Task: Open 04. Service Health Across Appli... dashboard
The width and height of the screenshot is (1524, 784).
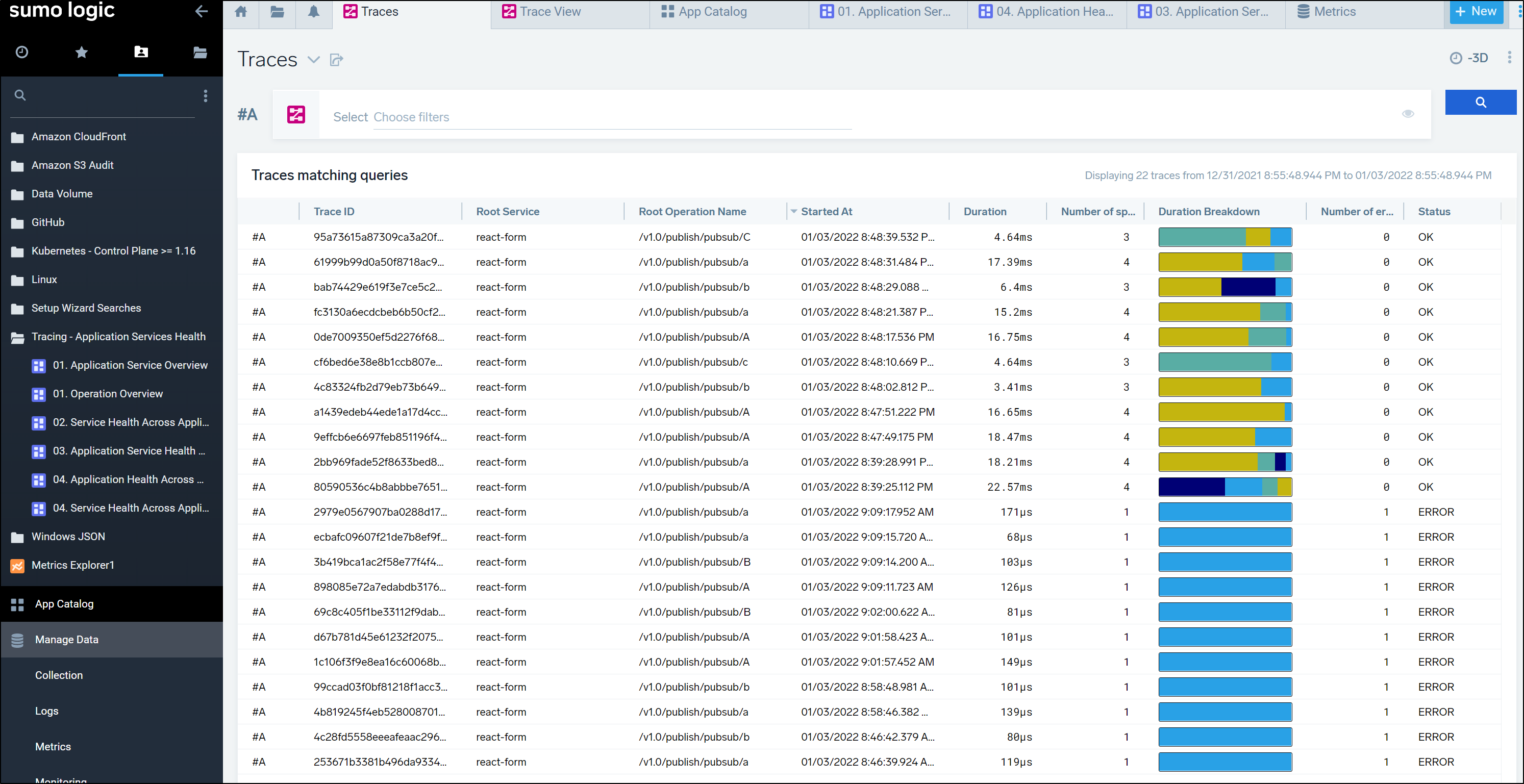Action: [x=131, y=508]
